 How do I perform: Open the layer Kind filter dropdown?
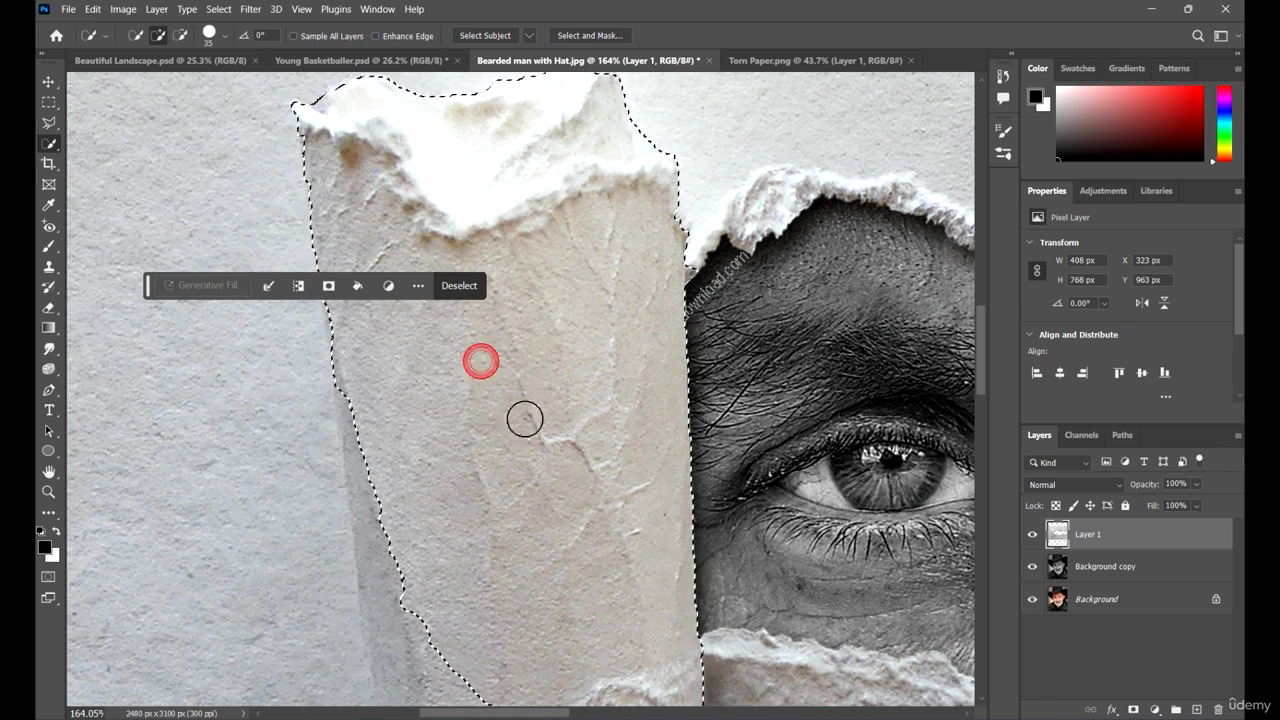click(1059, 463)
